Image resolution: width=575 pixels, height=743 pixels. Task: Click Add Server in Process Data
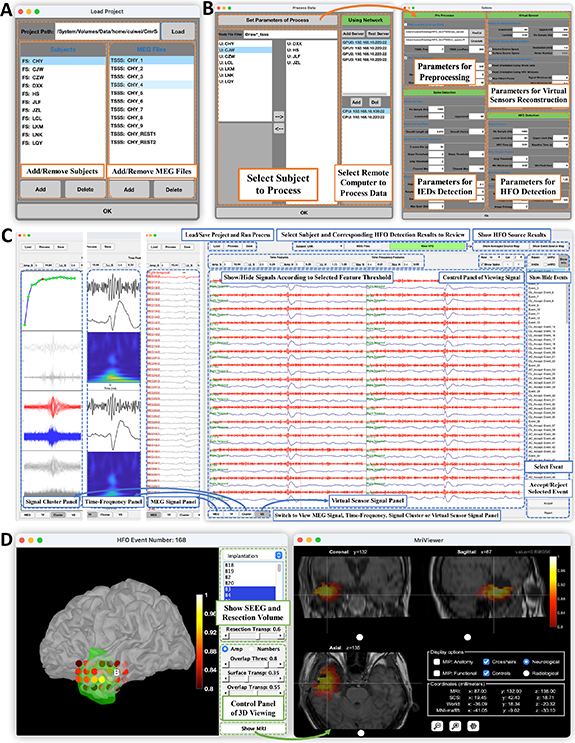353,34
